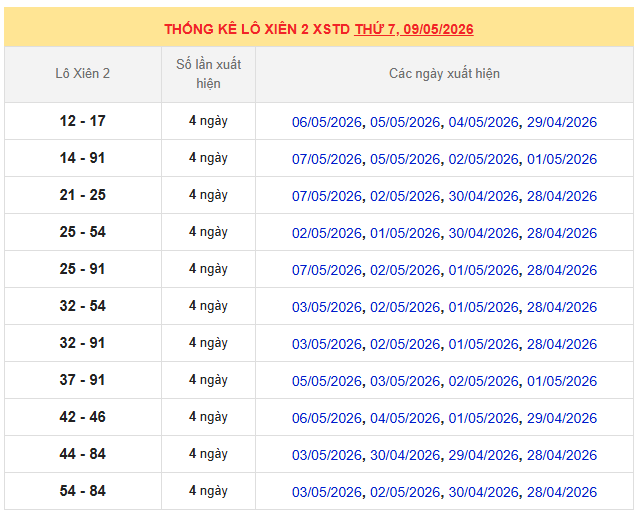Open 01/05/2026 in the 42 - 46 row
Image resolution: width=638 pixels, height=519 pixels.
[x=483, y=418]
